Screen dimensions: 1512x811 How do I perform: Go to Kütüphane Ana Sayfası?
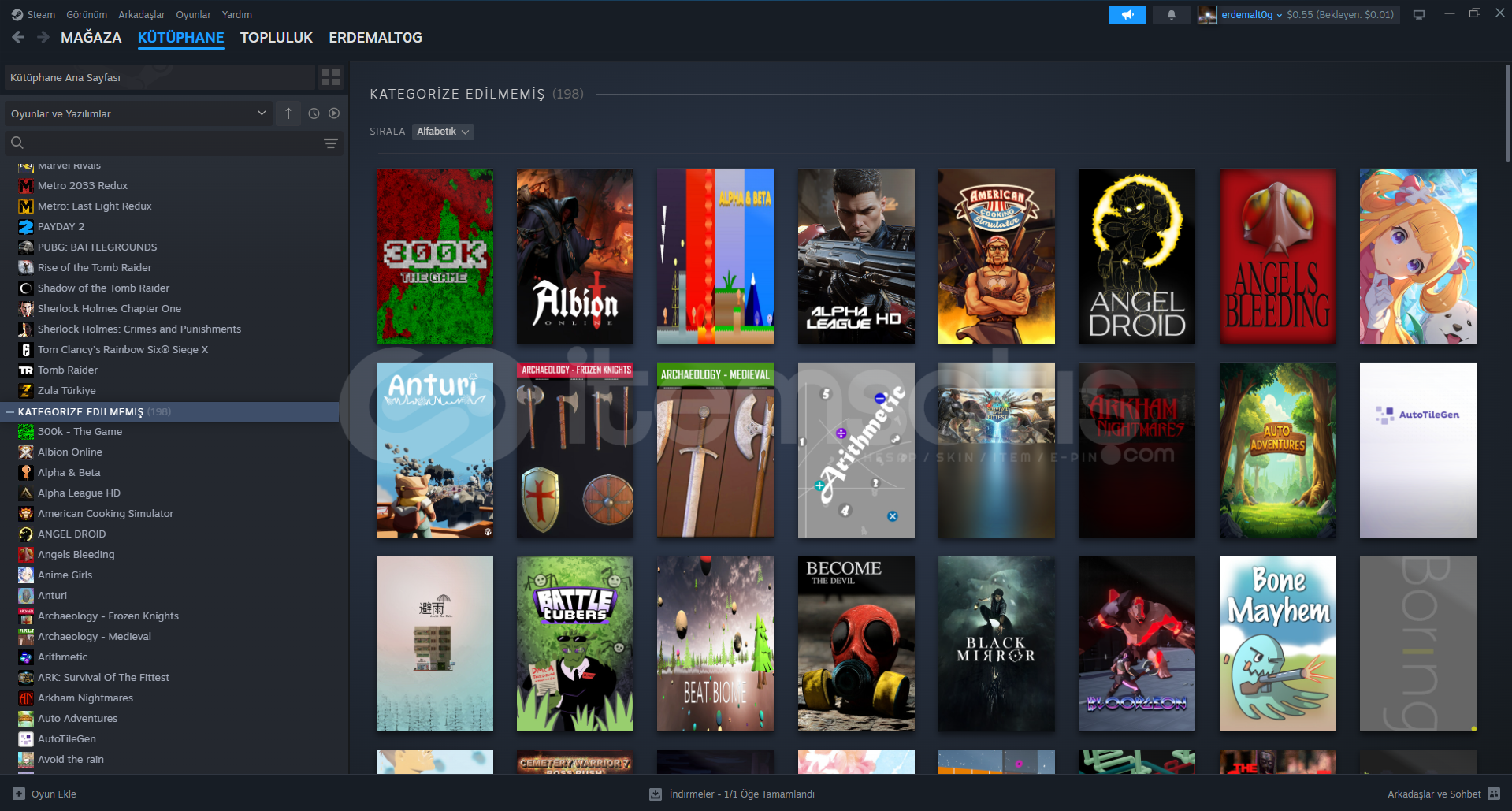pos(159,77)
